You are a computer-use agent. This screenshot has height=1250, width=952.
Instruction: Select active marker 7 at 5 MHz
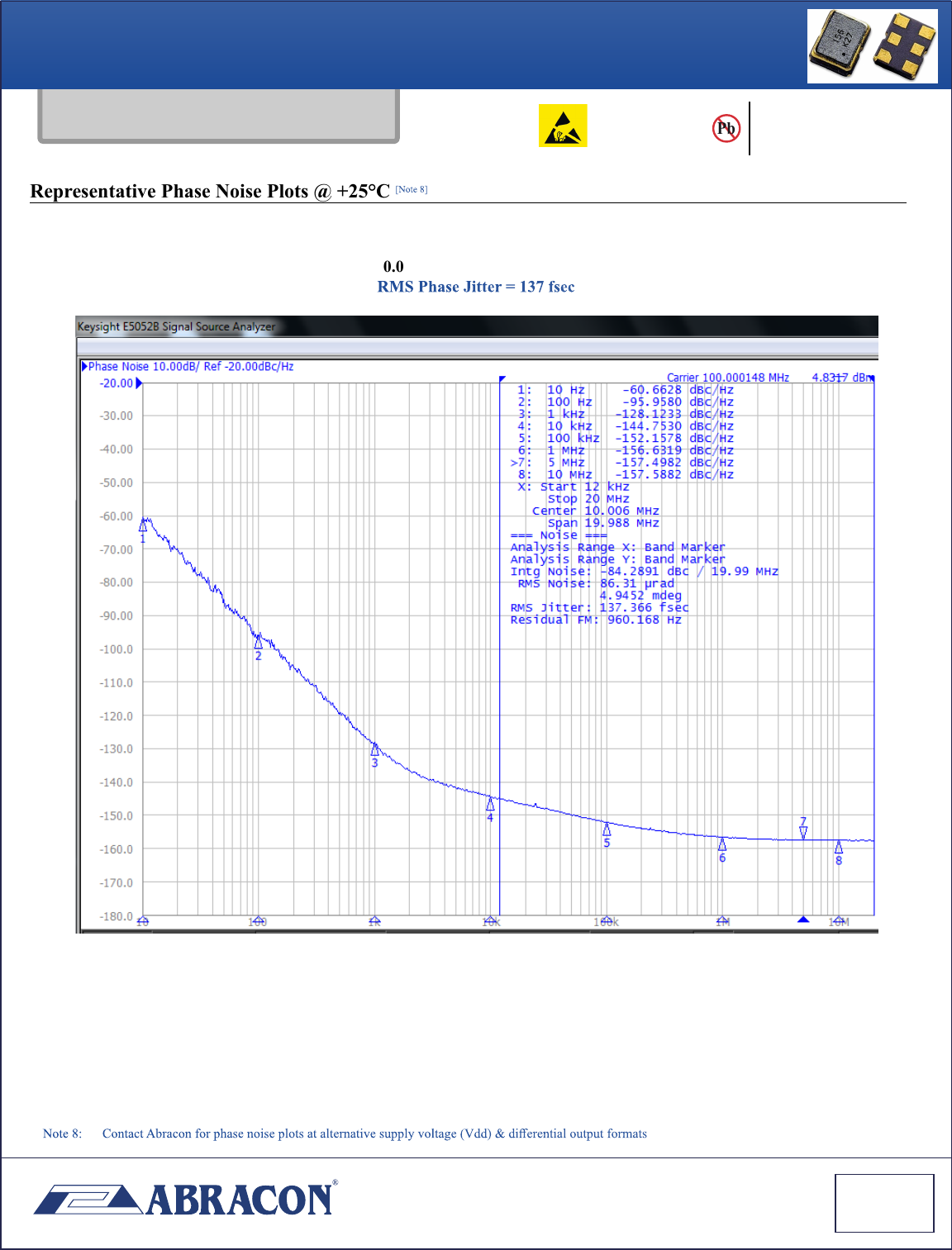(803, 829)
